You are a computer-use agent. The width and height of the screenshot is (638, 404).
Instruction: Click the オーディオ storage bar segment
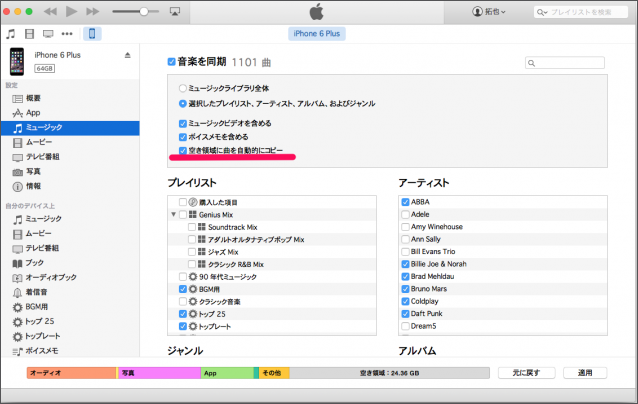72,373
